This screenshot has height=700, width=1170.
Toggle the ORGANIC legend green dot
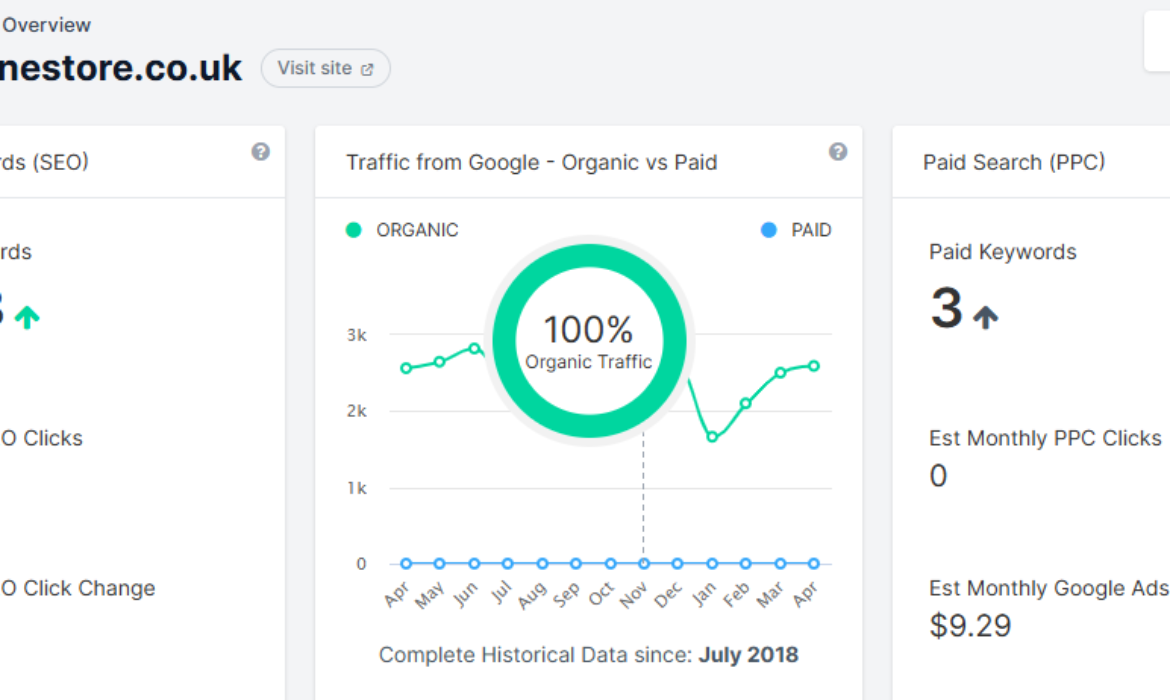(354, 230)
